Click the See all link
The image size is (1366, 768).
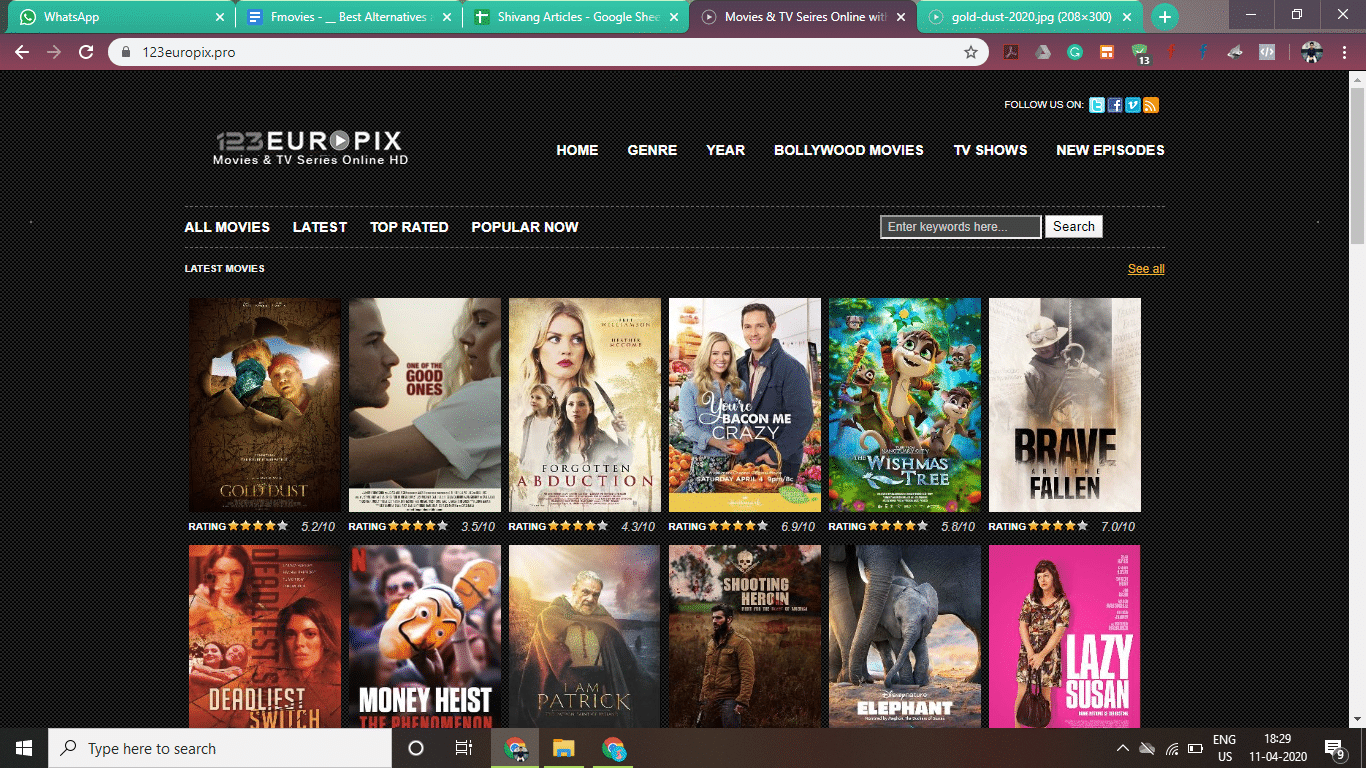pos(1146,269)
